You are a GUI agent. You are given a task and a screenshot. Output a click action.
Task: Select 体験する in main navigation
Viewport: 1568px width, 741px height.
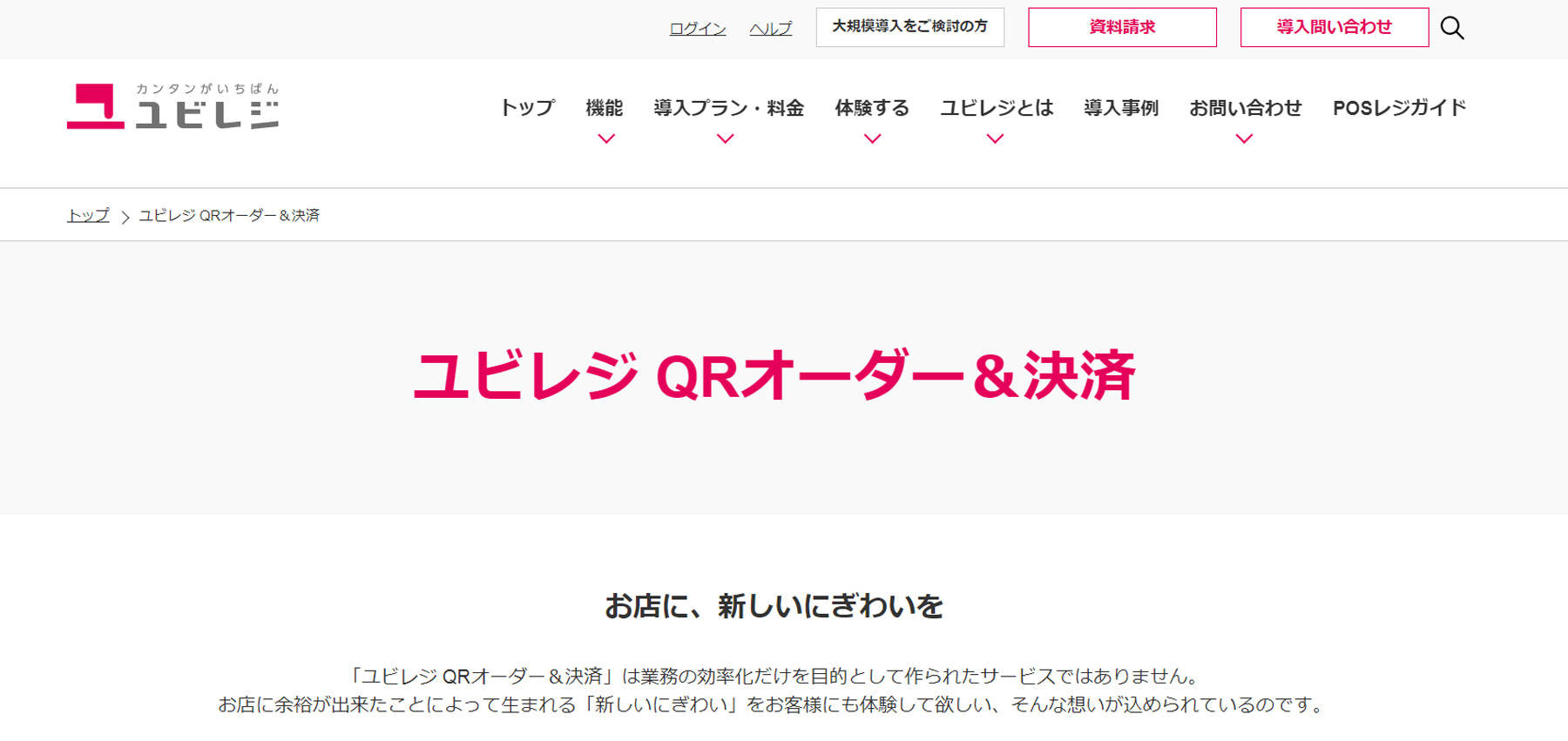coord(872,108)
